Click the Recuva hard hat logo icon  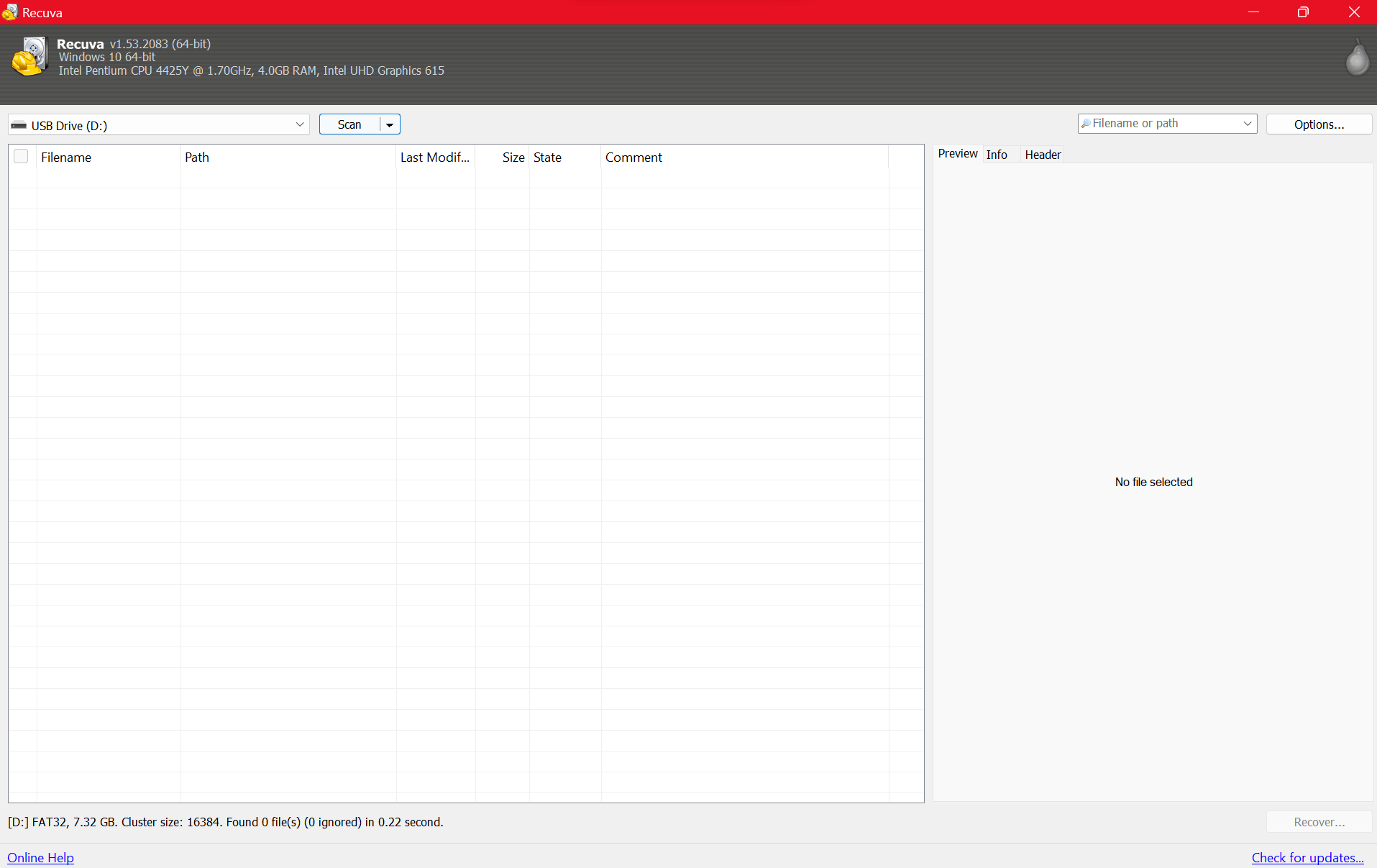click(x=29, y=56)
